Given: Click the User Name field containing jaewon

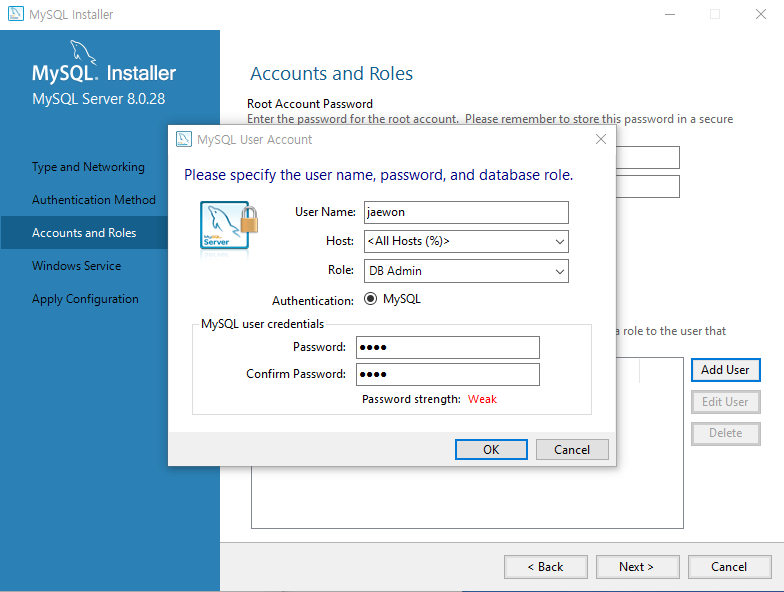Looking at the screenshot, I should 466,212.
